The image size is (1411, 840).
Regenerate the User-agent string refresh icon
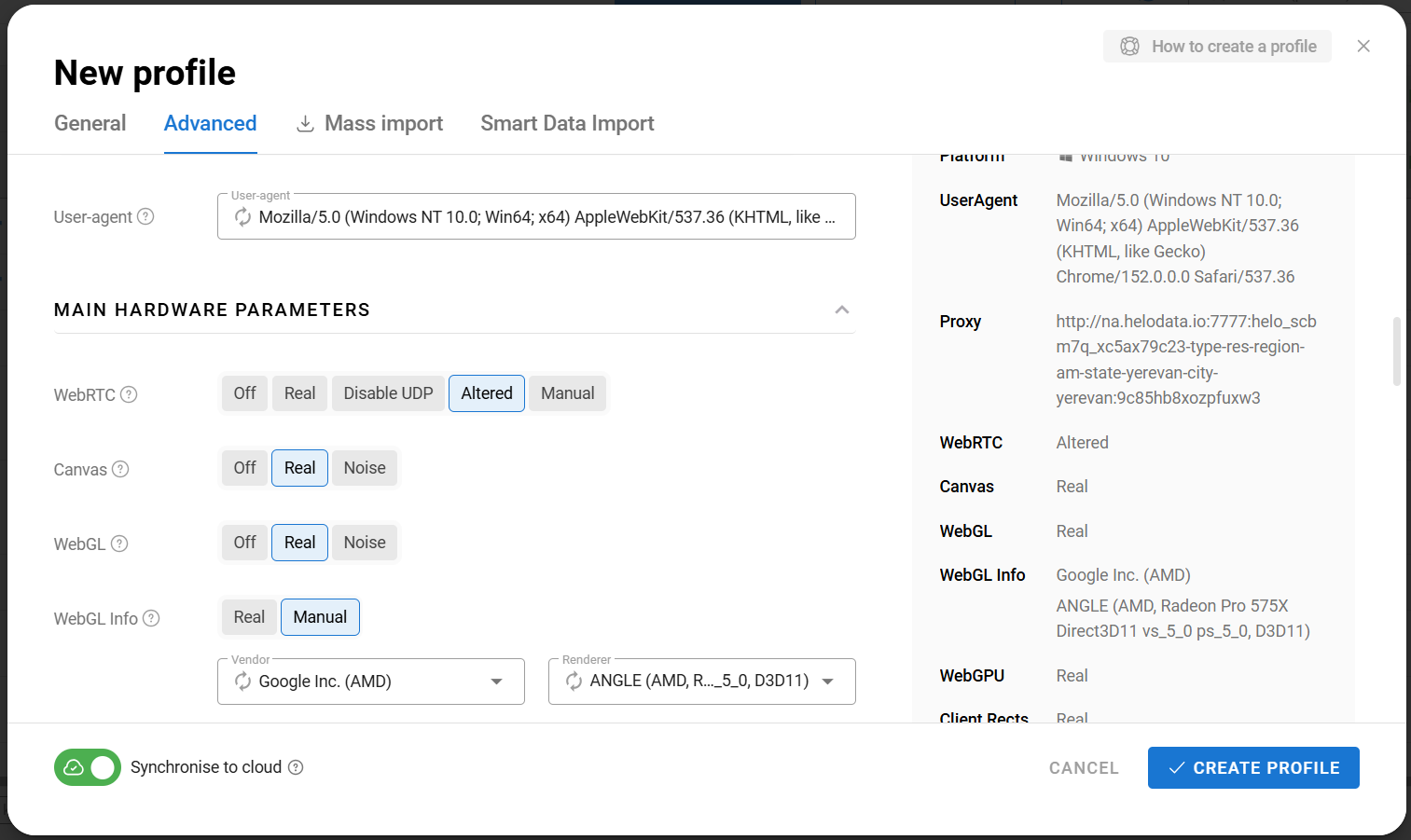pyautogui.click(x=242, y=216)
